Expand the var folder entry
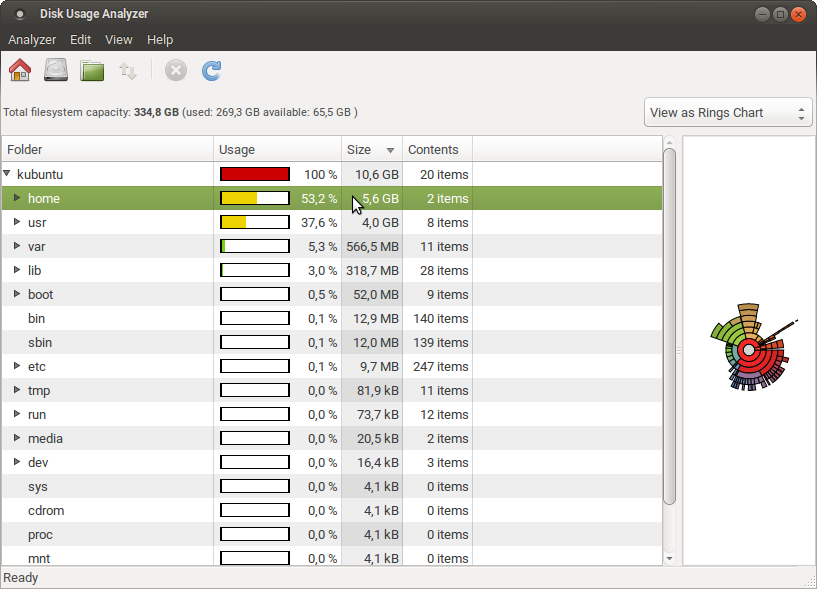This screenshot has width=817, height=589. point(18,246)
